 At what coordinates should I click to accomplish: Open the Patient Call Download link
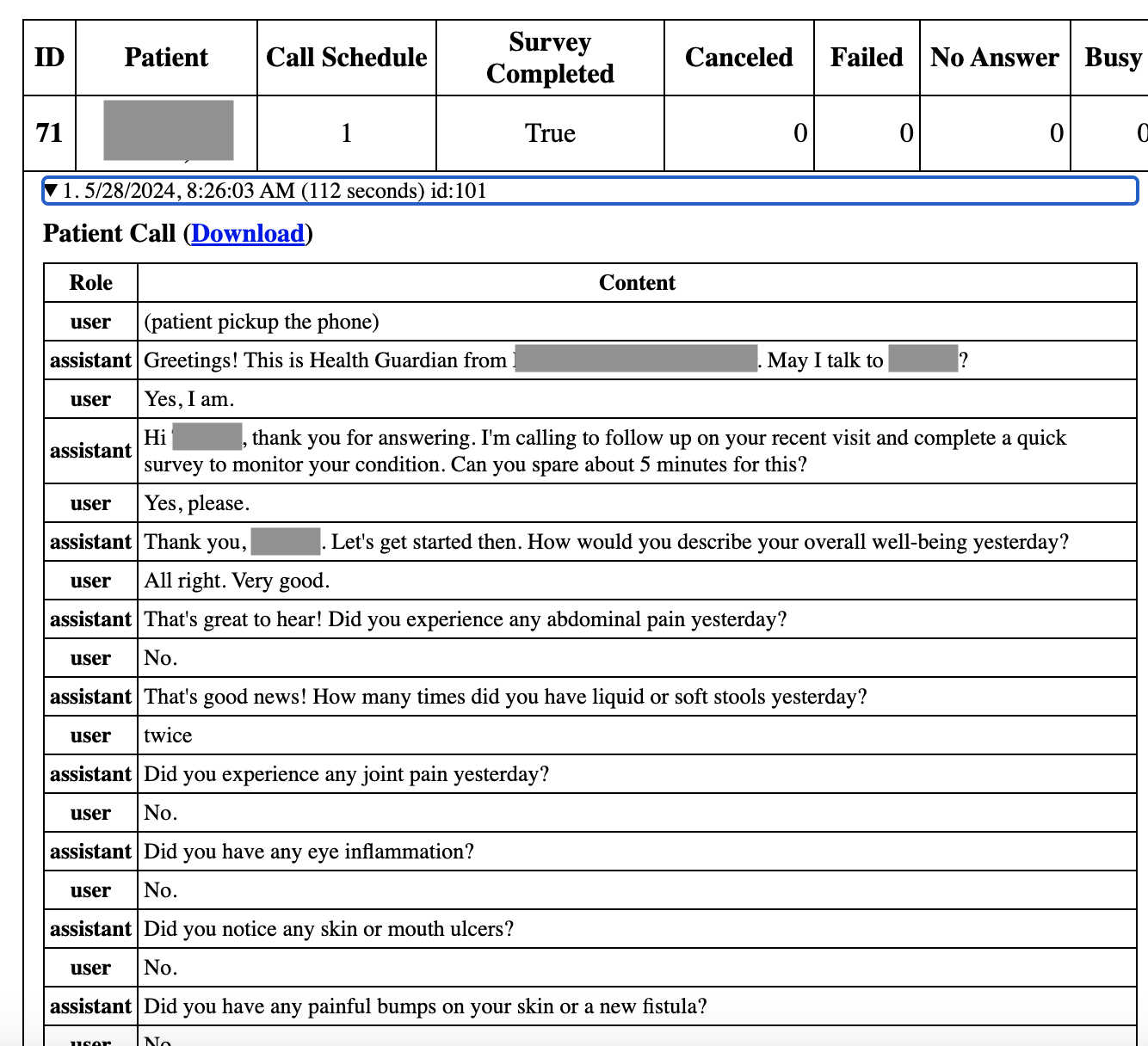pos(248,234)
